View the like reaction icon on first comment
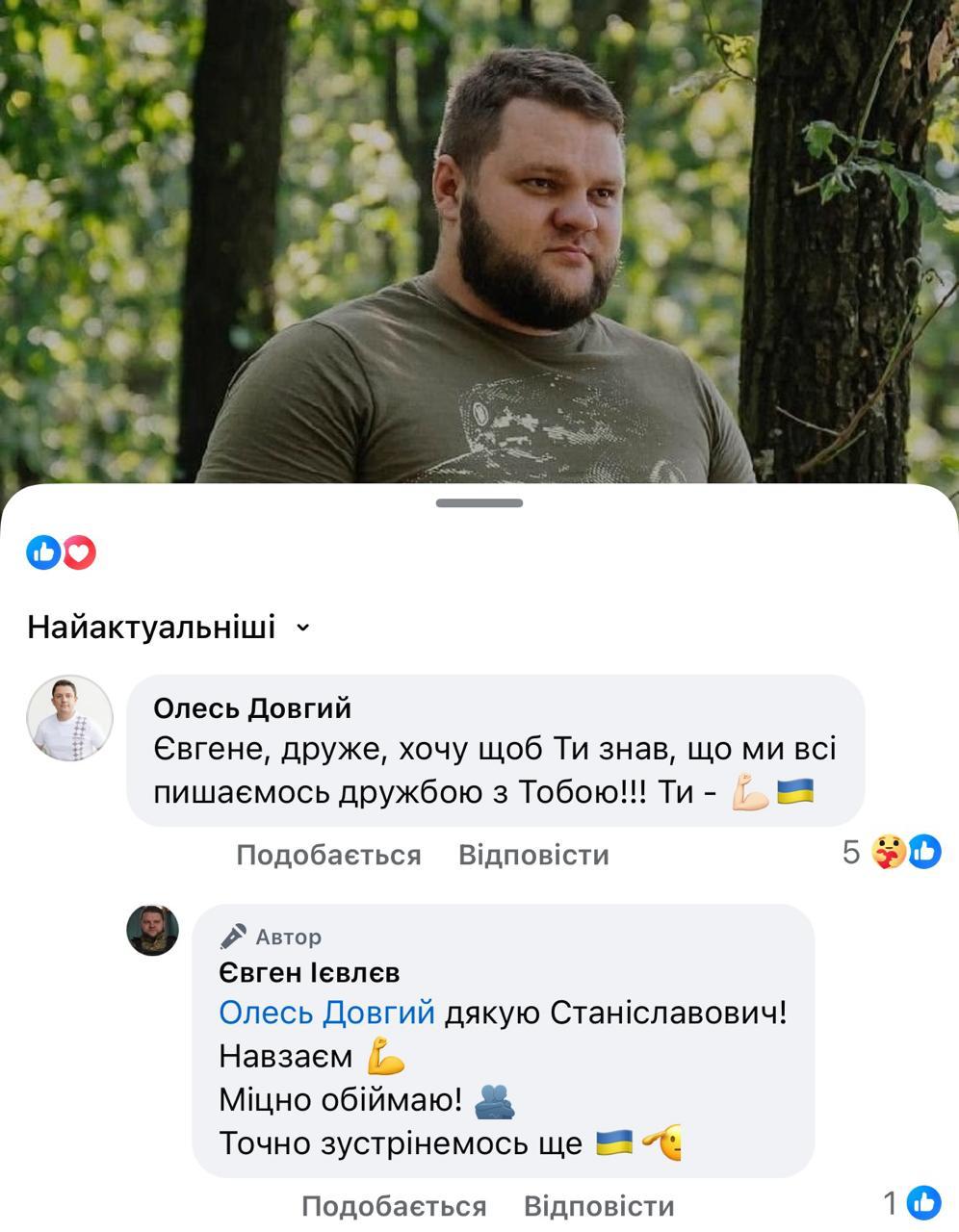Image resolution: width=959 pixels, height=1232 pixels. pos(924,852)
